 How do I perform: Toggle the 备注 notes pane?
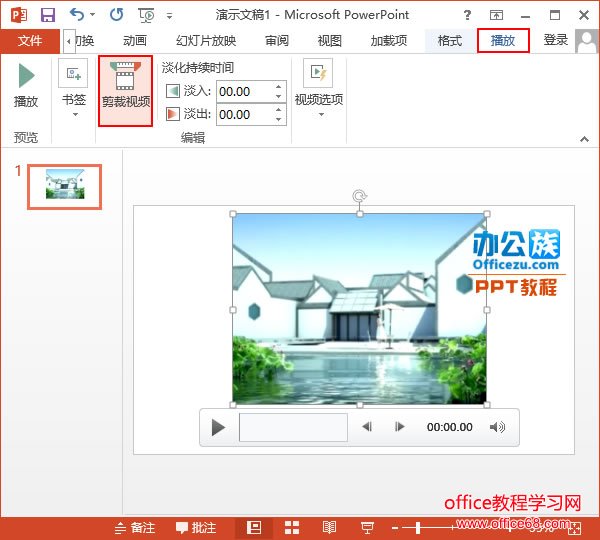tap(135, 528)
